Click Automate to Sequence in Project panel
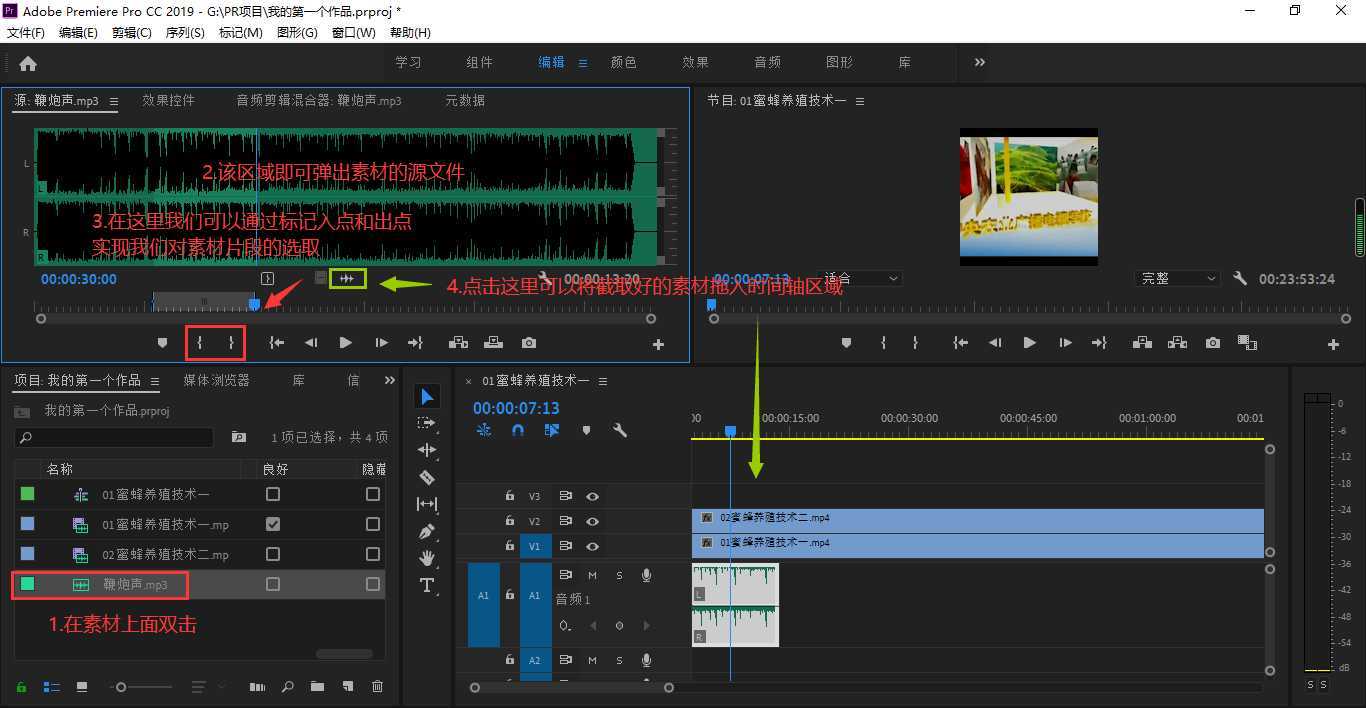 coord(257,686)
